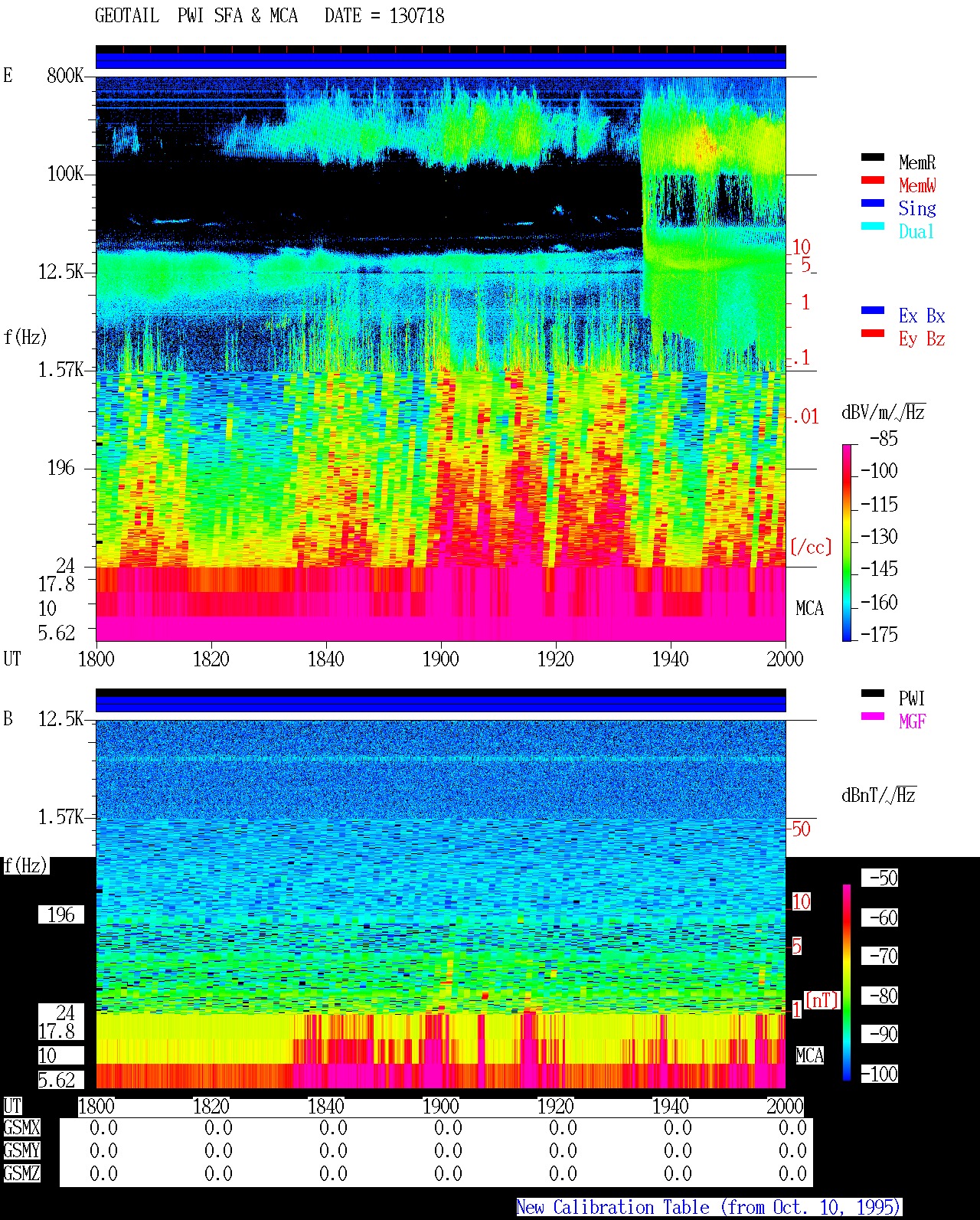The image size is (980, 1220).
Task: Click the red '[/cc]' density unit label
Action: point(812,547)
